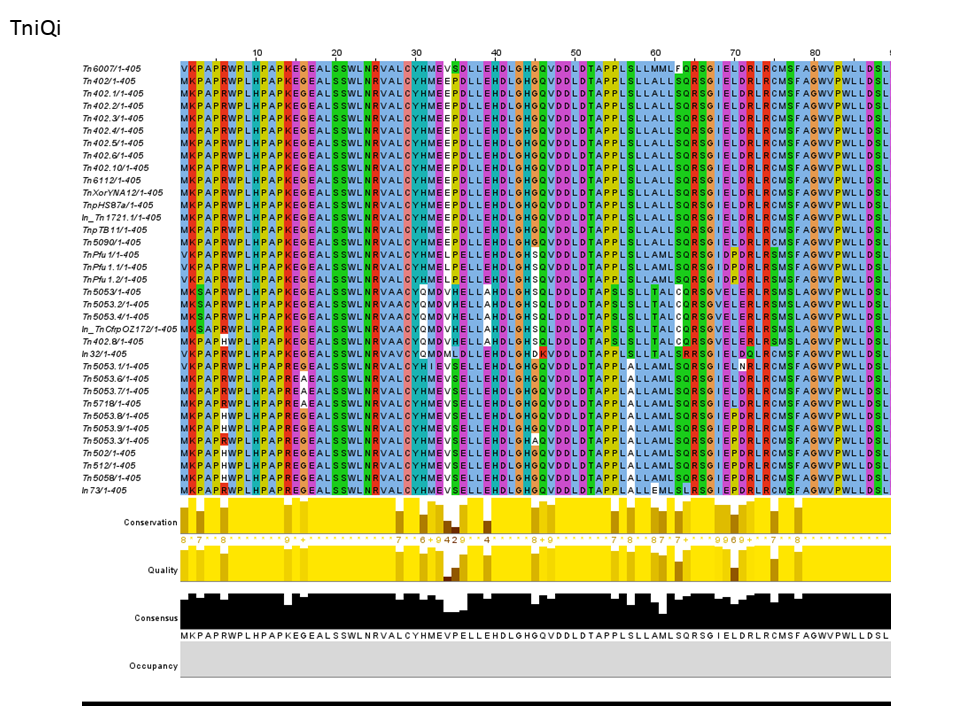Screen dimensions: 960x720
Task: Click the TnpHS87a/1-405 sequence label
Action: [116, 205]
